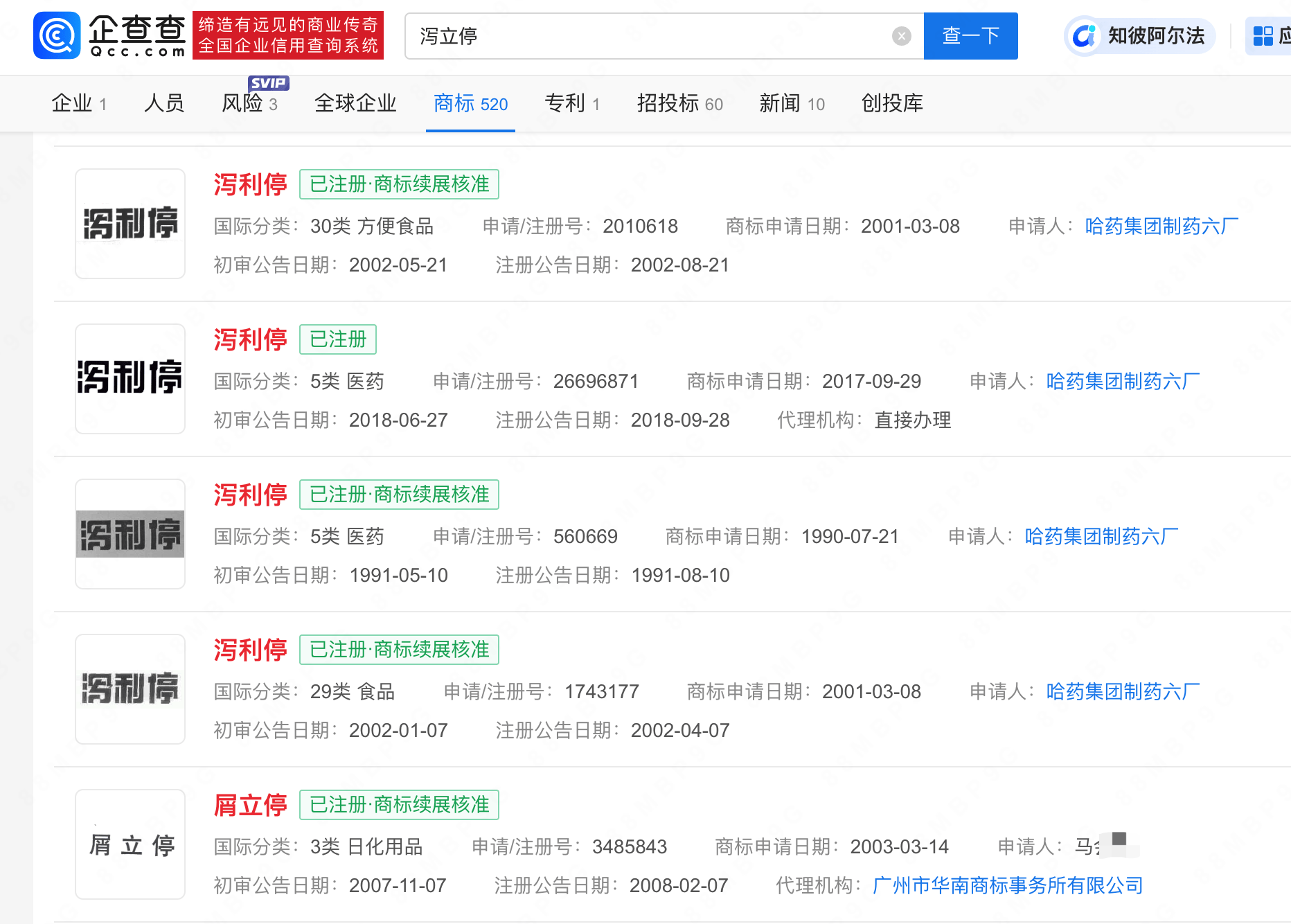1291x924 pixels.
Task: Open applicant 哈药集团制药六厂 for registration 26696871
Action: (1123, 382)
